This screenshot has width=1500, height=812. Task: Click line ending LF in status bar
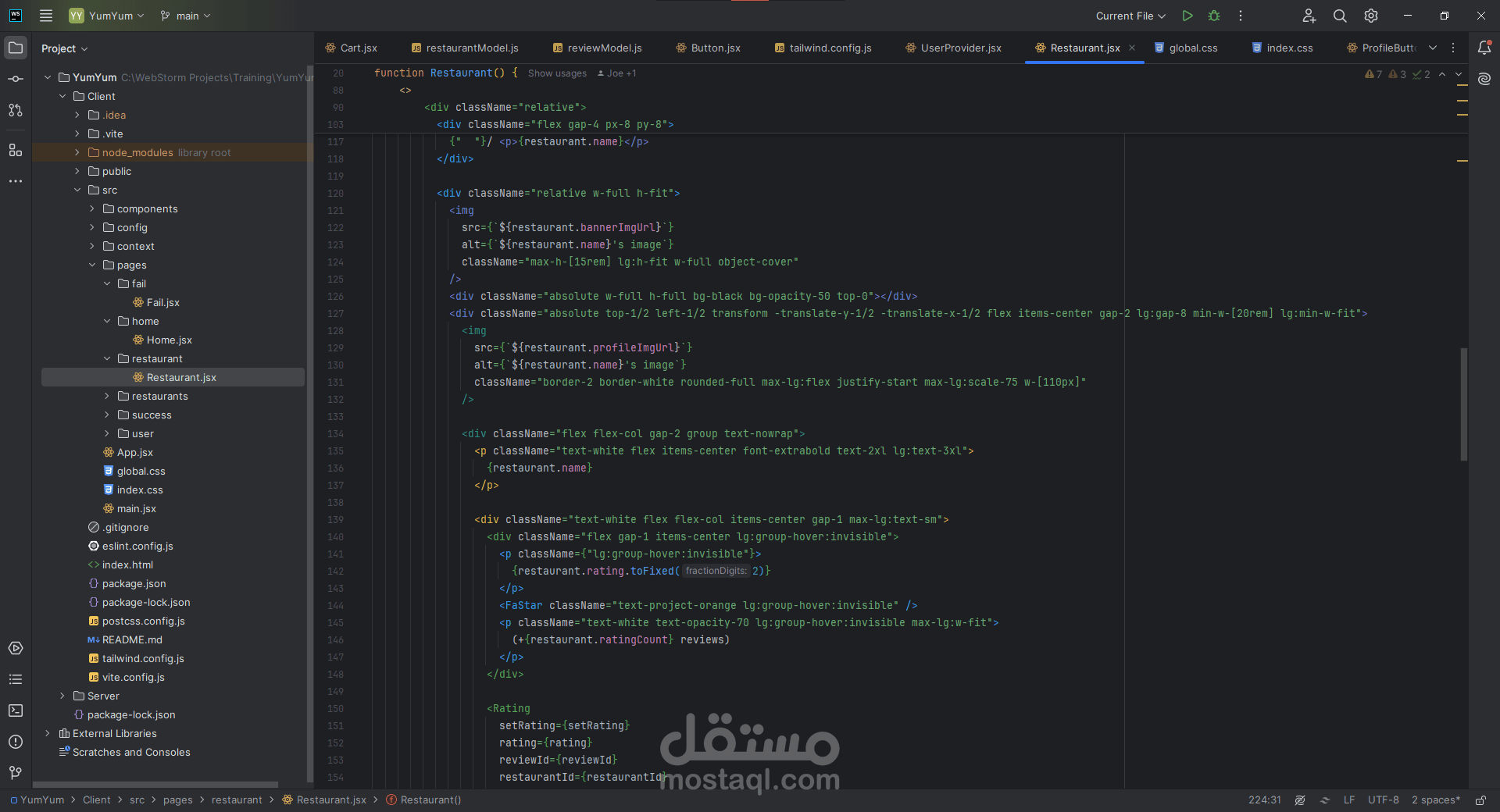(x=1349, y=800)
